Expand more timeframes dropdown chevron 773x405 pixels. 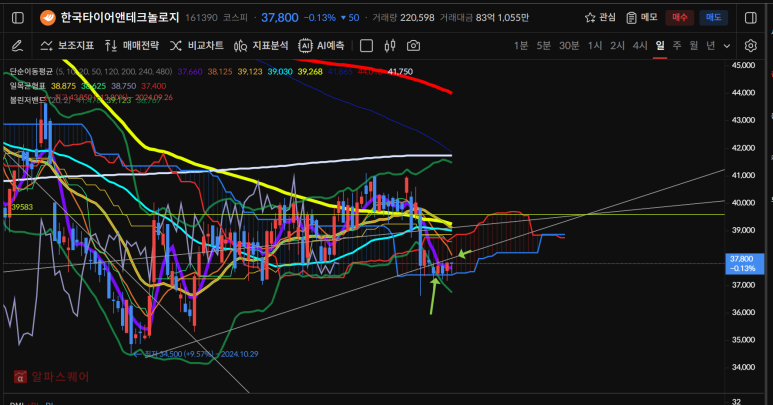[727, 46]
